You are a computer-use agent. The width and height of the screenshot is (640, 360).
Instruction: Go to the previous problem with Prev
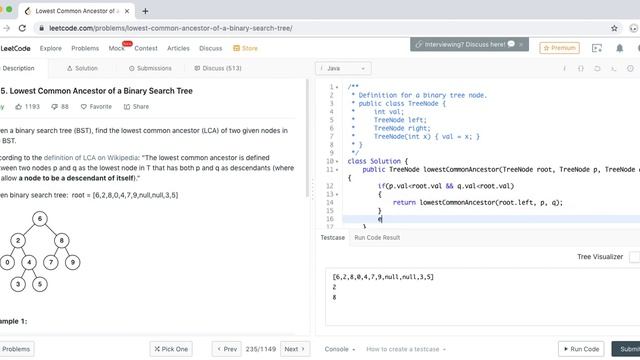227,349
